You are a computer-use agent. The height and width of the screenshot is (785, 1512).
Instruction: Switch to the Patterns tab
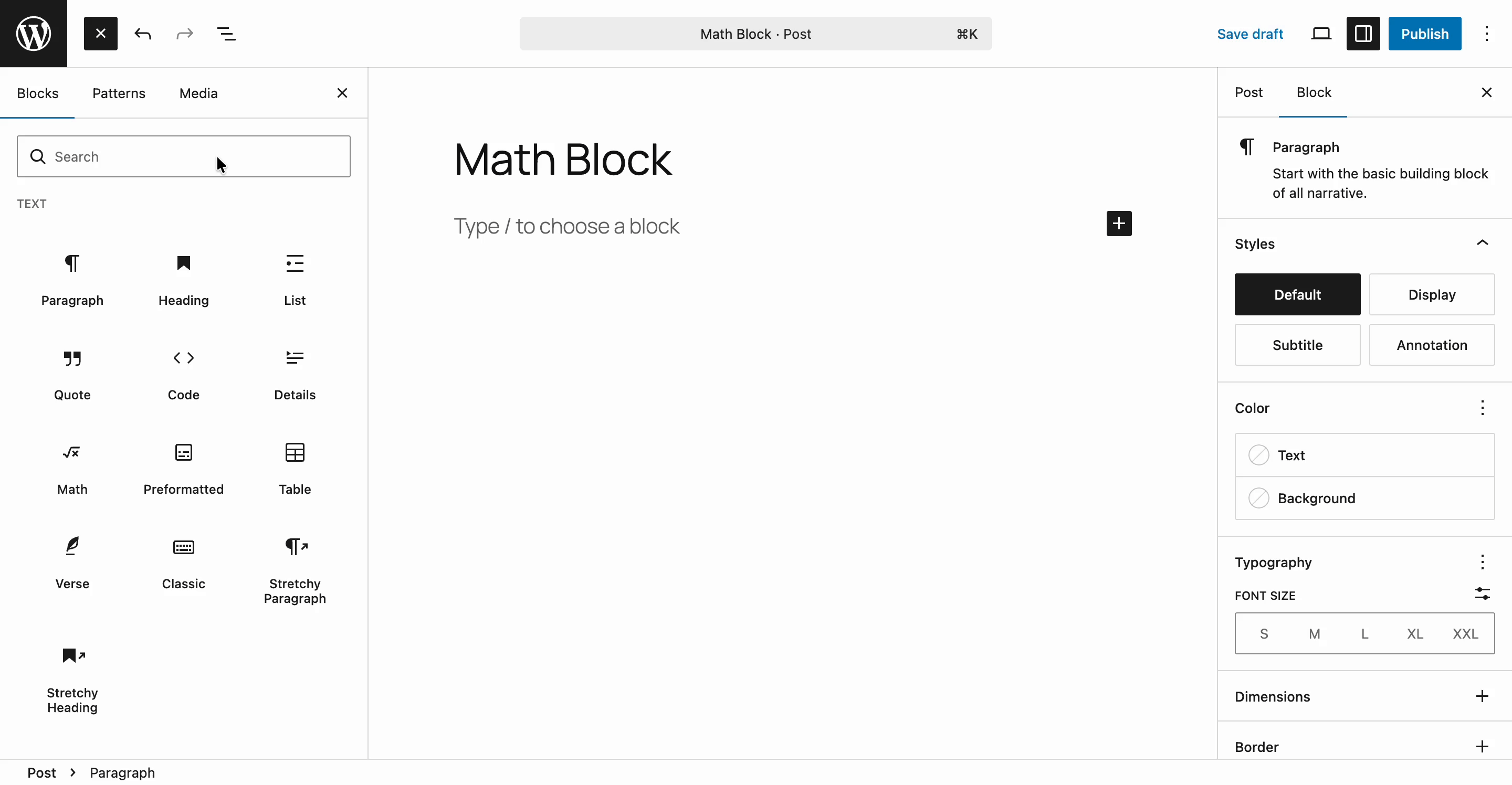click(119, 93)
